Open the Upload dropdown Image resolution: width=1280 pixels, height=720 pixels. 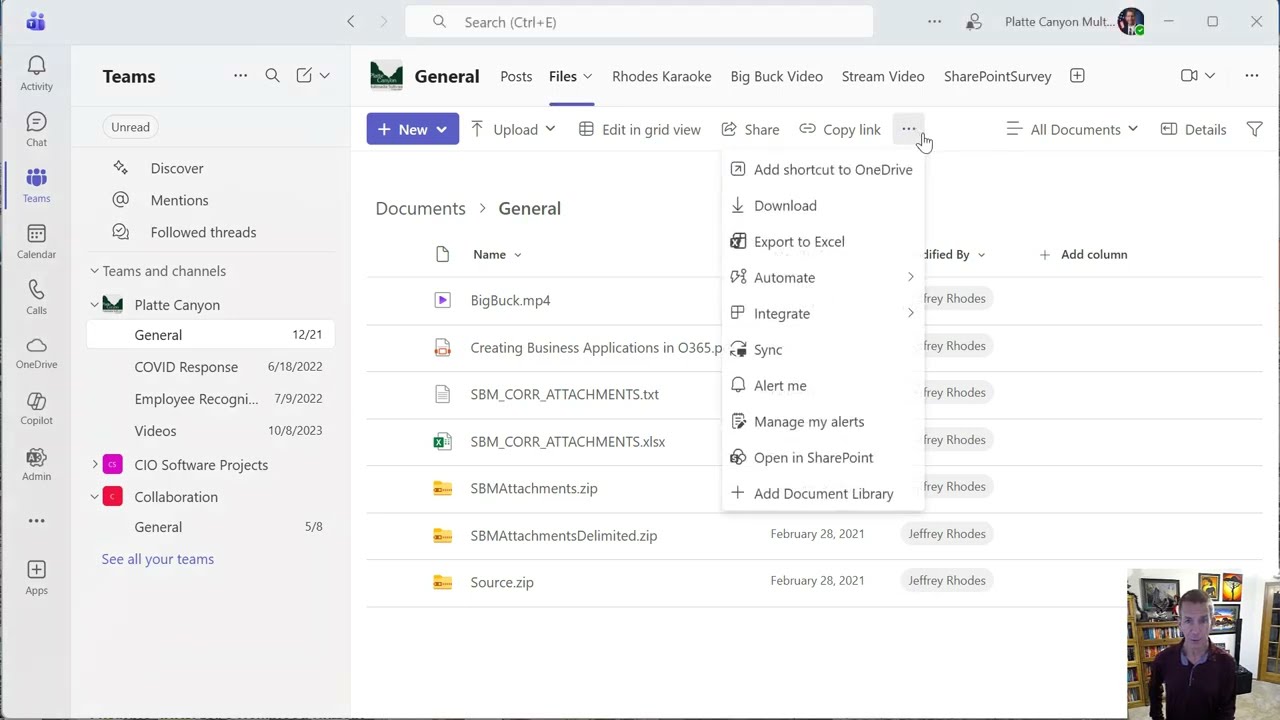coord(513,129)
